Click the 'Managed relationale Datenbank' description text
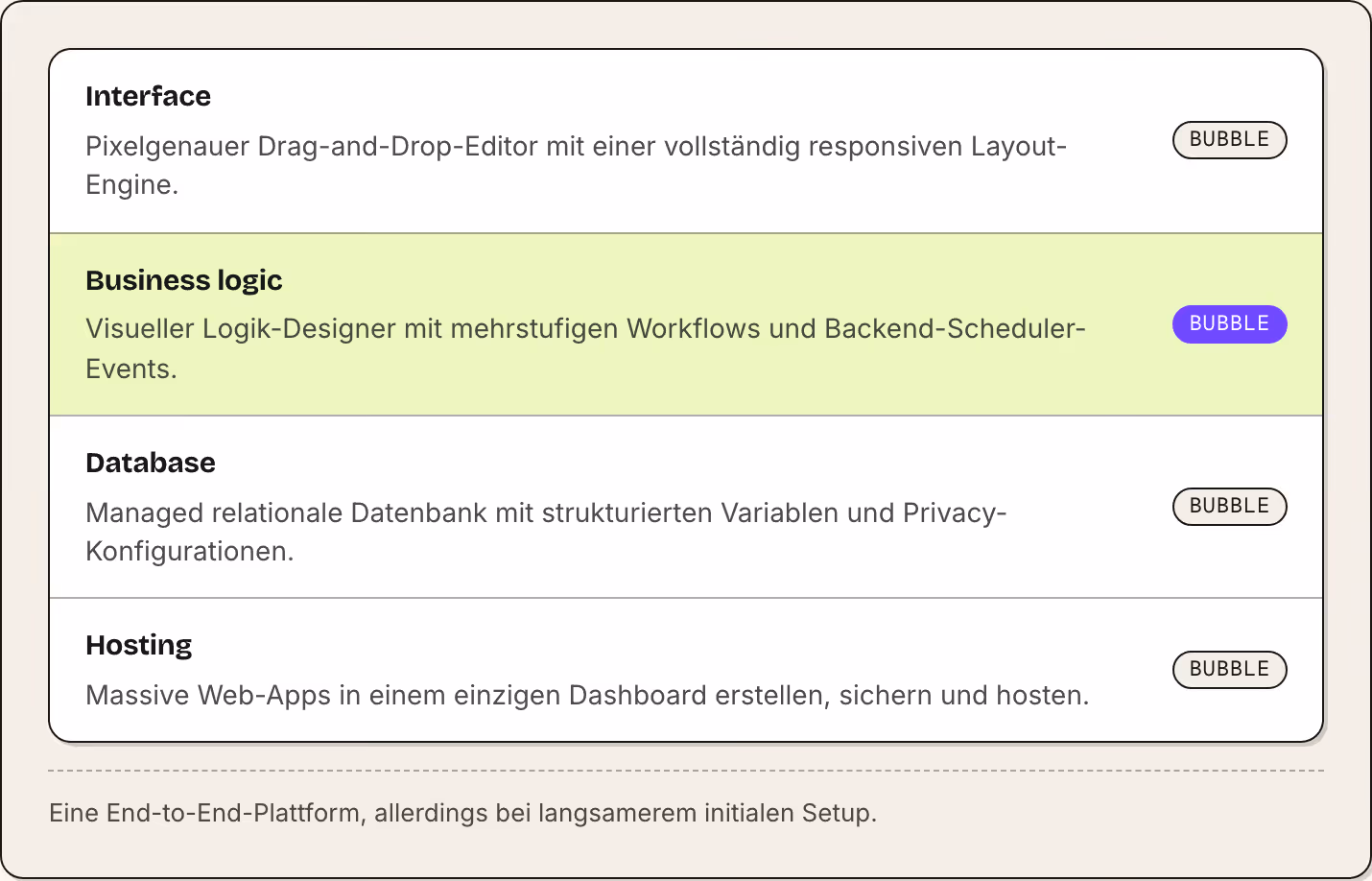Image resolution: width=1372 pixels, height=881 pixels. (546, 532)
